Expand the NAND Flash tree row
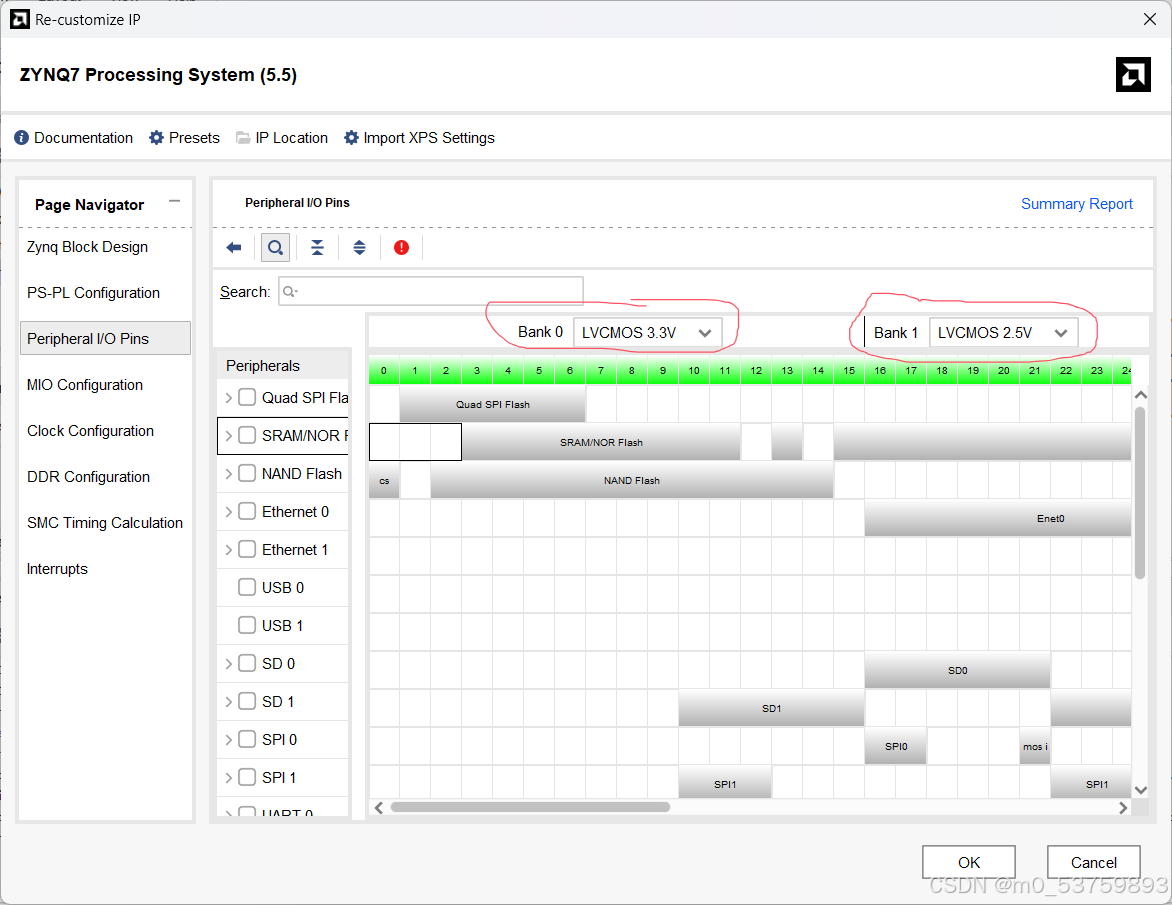 pos(229,474)
